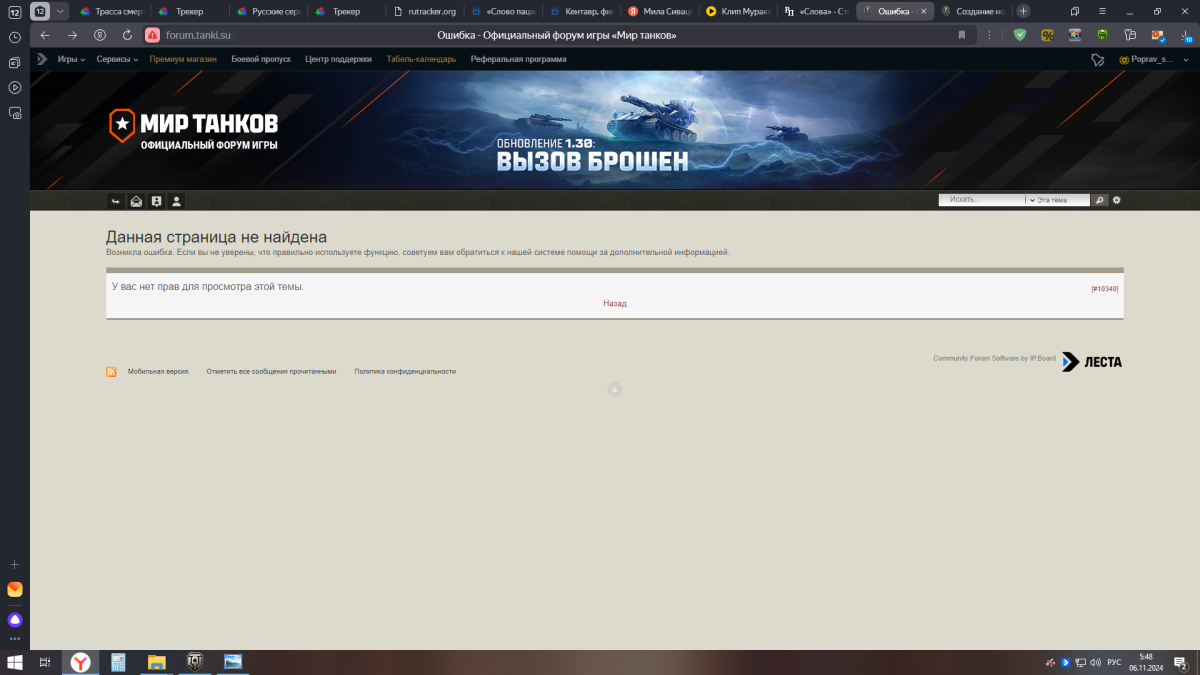Expand the Игры menu
Screen dimensions: 1200x675
(71, 59)
